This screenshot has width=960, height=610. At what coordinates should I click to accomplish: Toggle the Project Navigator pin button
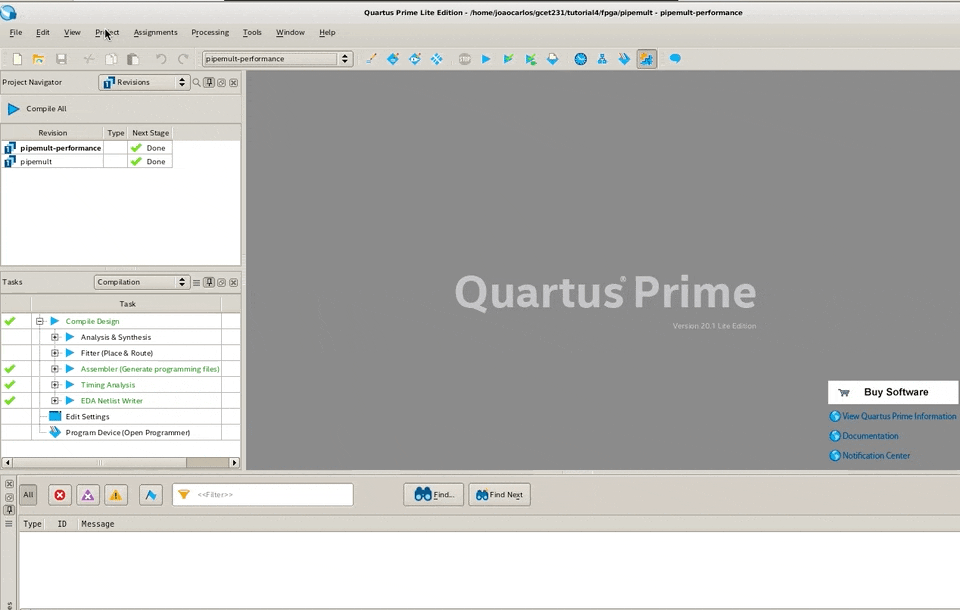pyautogui.click(x=209, y=83)
